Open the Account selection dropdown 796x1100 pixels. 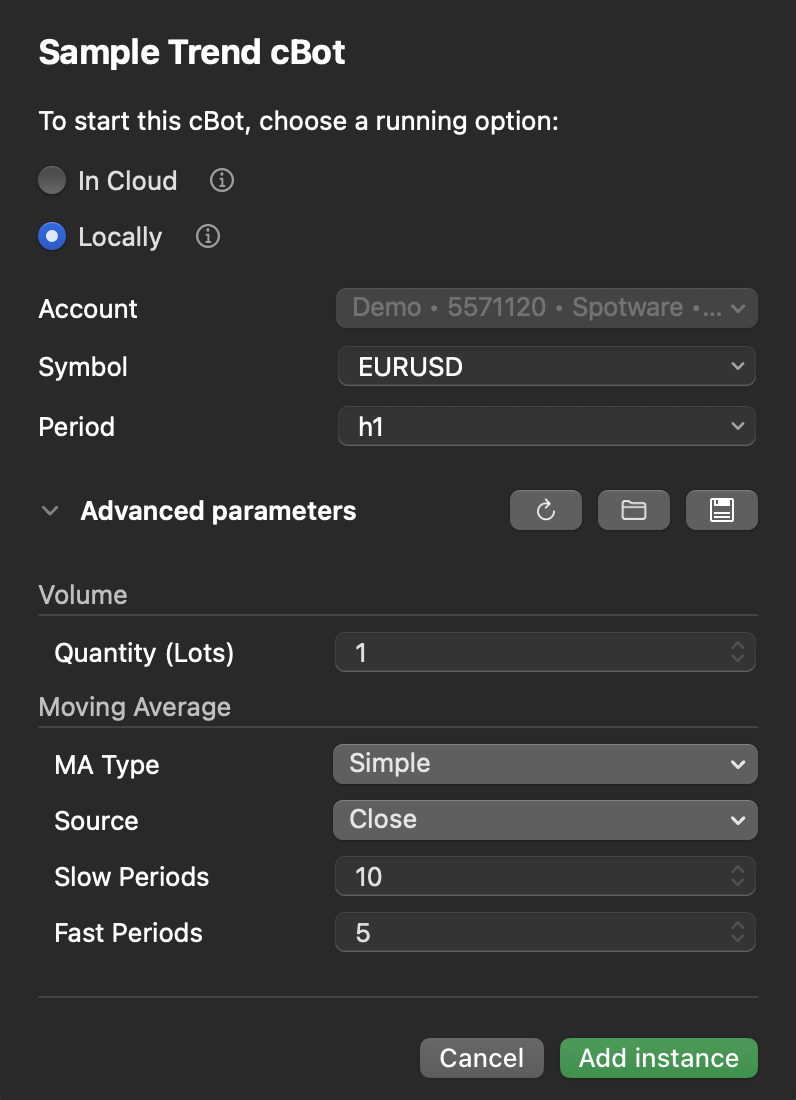[x=546, y=307]
